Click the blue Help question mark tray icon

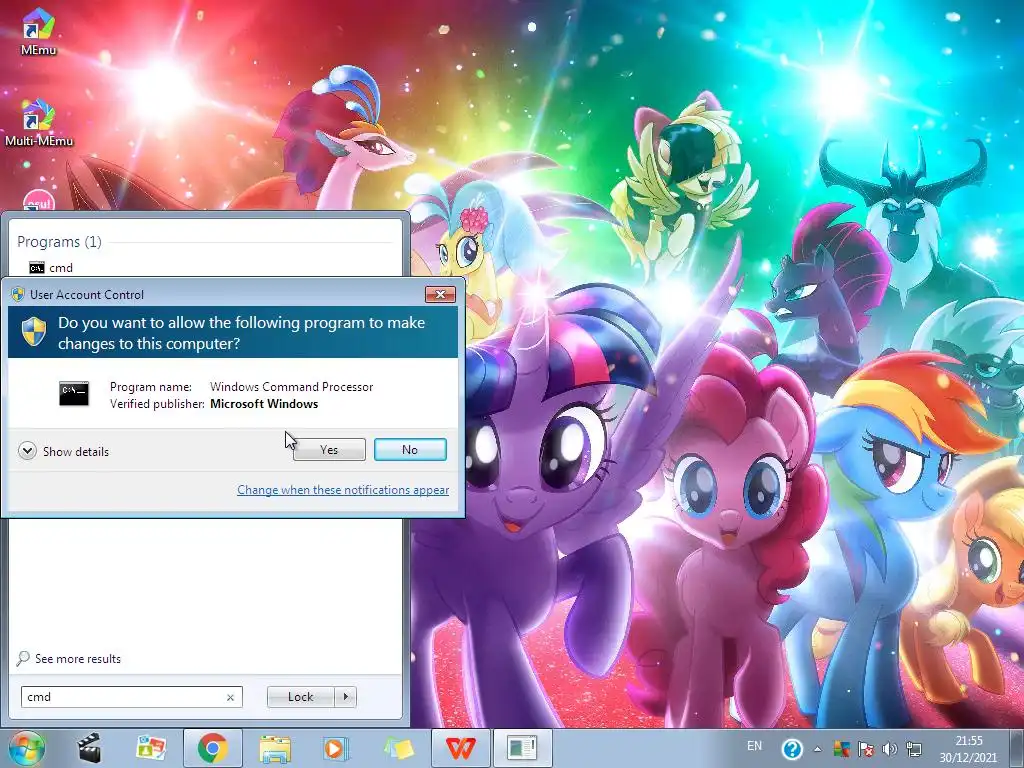(792, 749)
